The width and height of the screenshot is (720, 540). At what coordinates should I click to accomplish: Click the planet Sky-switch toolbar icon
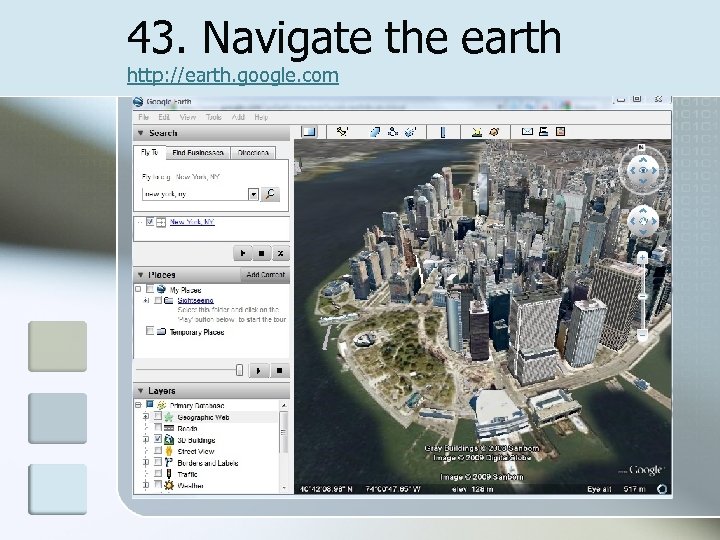pyautogui.click(x=494, y=132)
